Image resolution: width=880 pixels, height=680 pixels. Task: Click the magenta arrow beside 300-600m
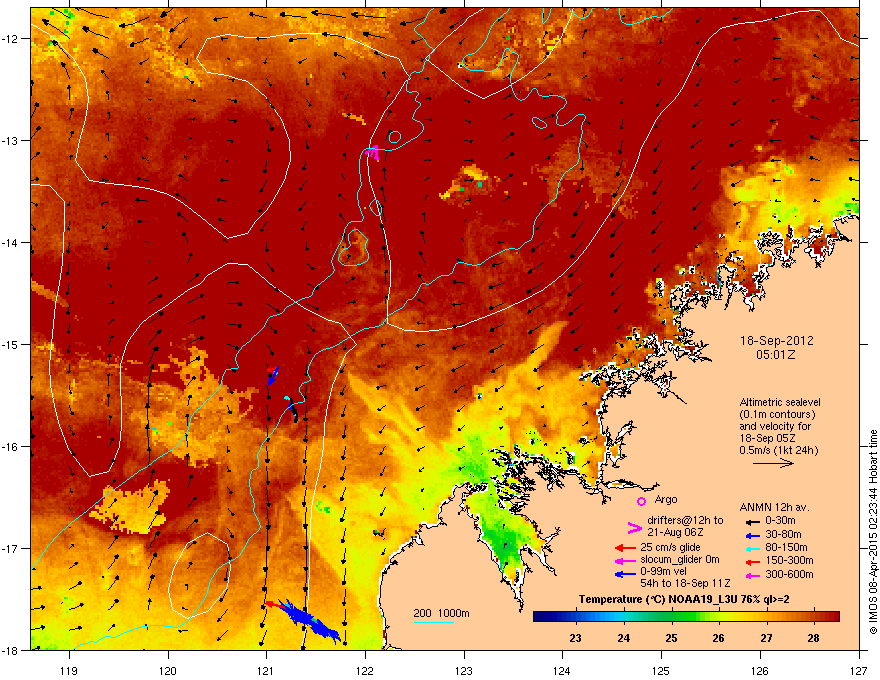click(751, 575)
